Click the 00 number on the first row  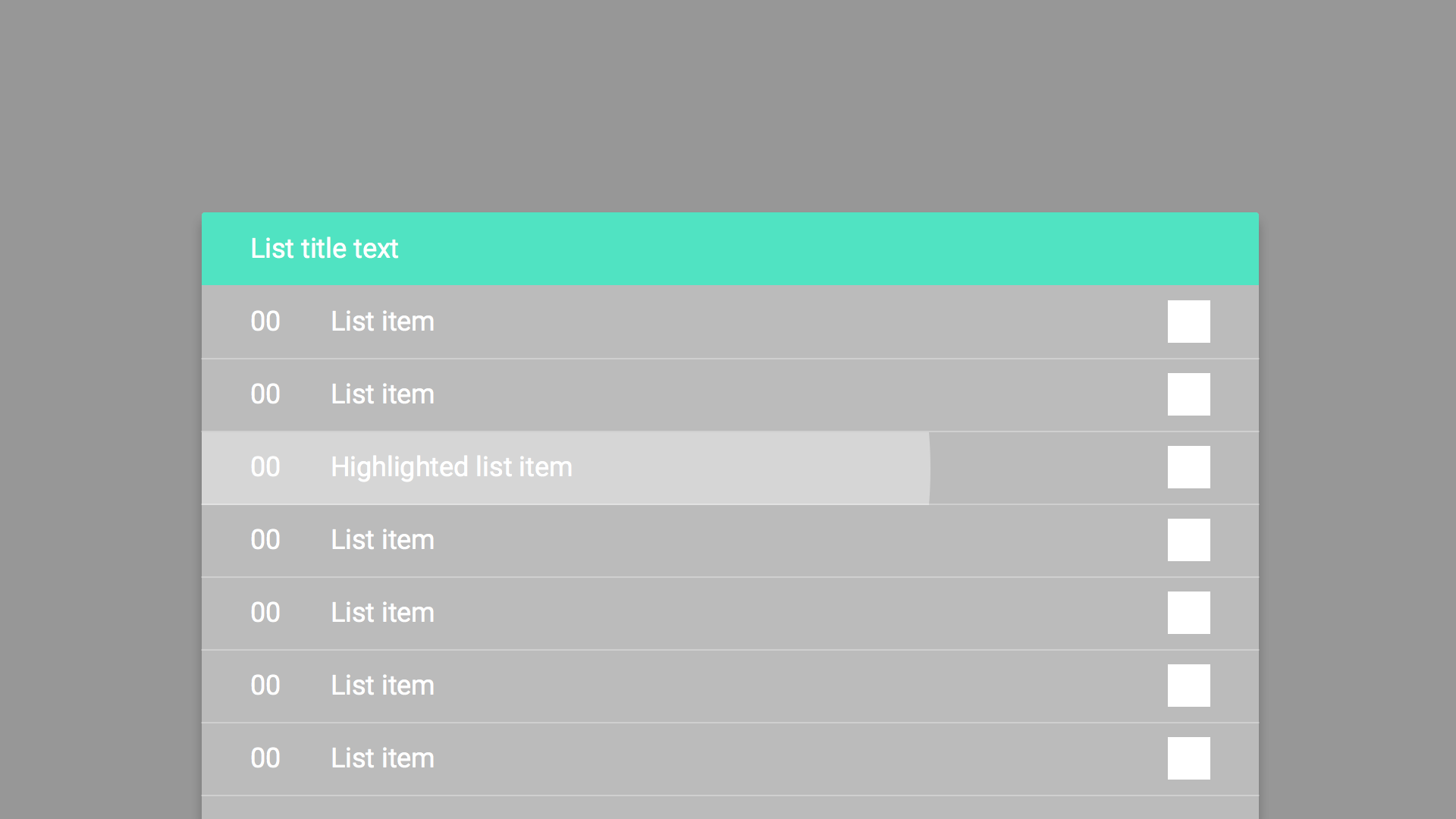click(x=265, y=321)
